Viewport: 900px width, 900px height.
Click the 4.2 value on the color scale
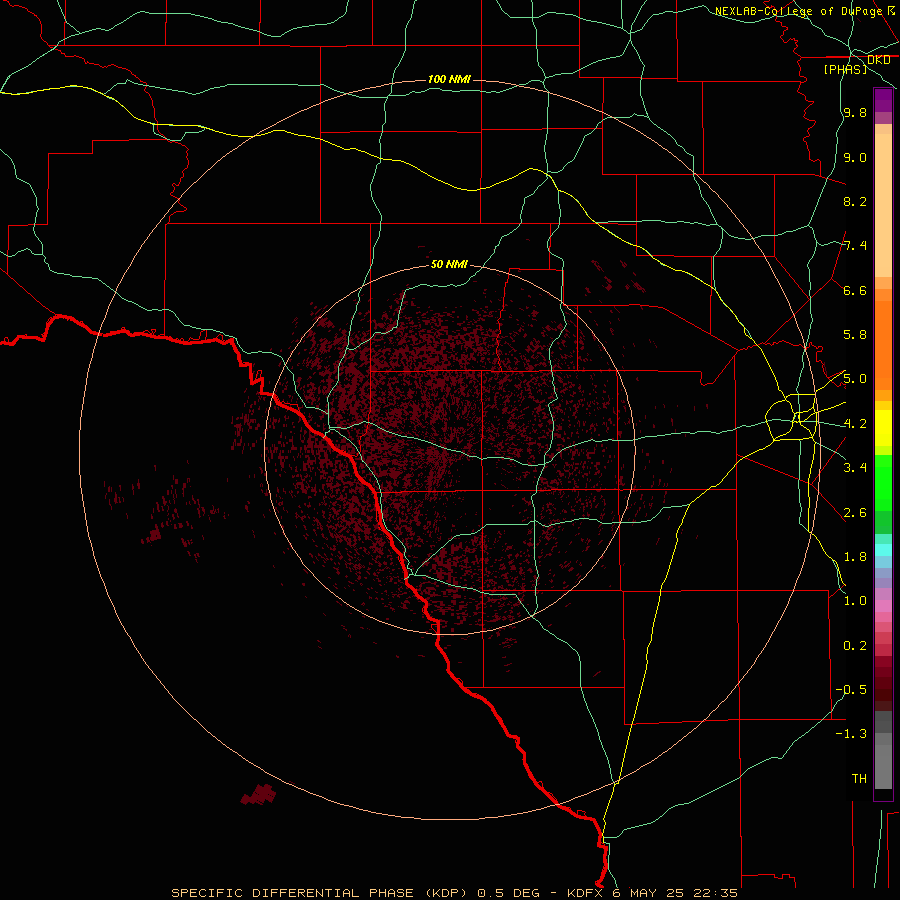pyautogui.click(x=855, y=424)
